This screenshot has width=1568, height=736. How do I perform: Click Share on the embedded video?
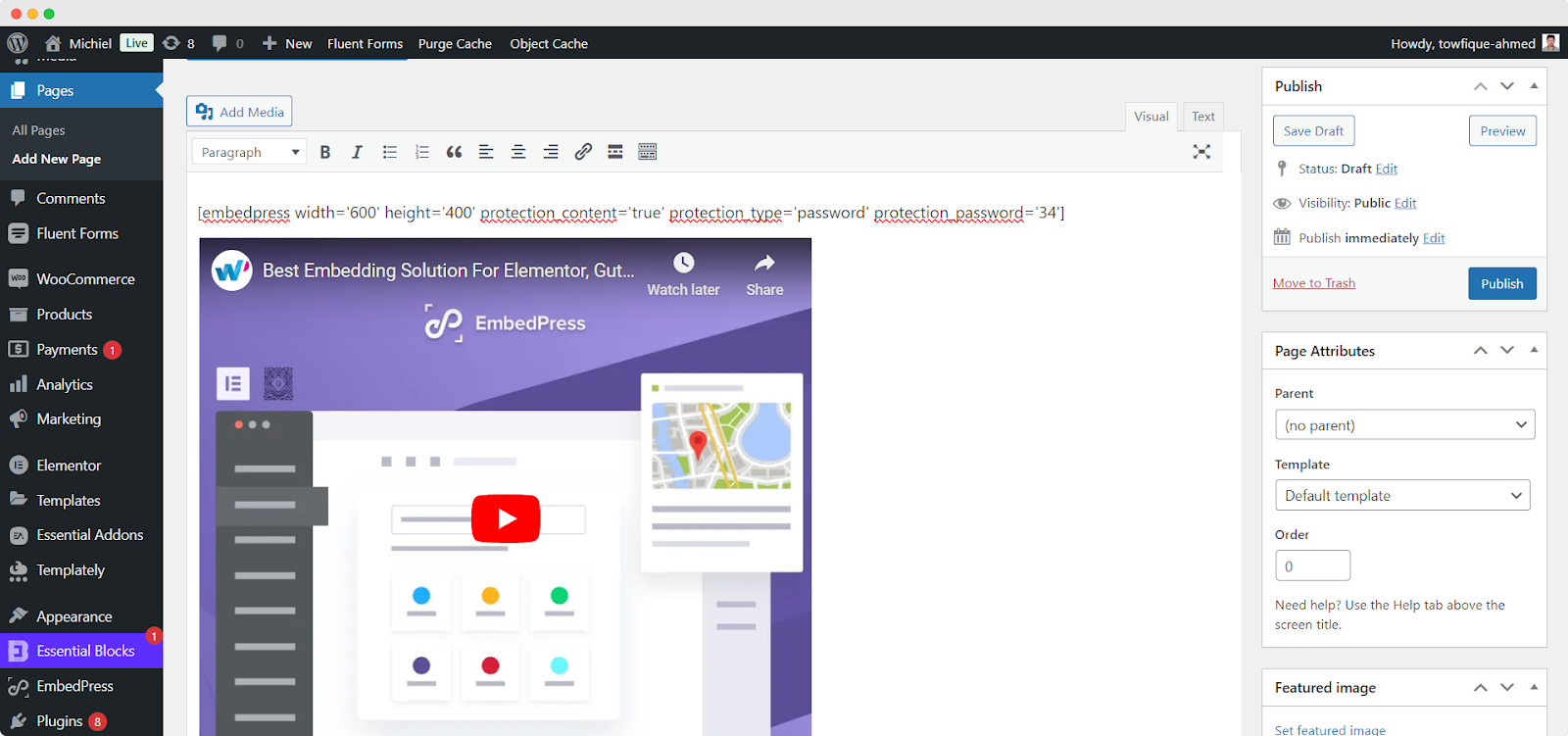(x=764, y=274)
